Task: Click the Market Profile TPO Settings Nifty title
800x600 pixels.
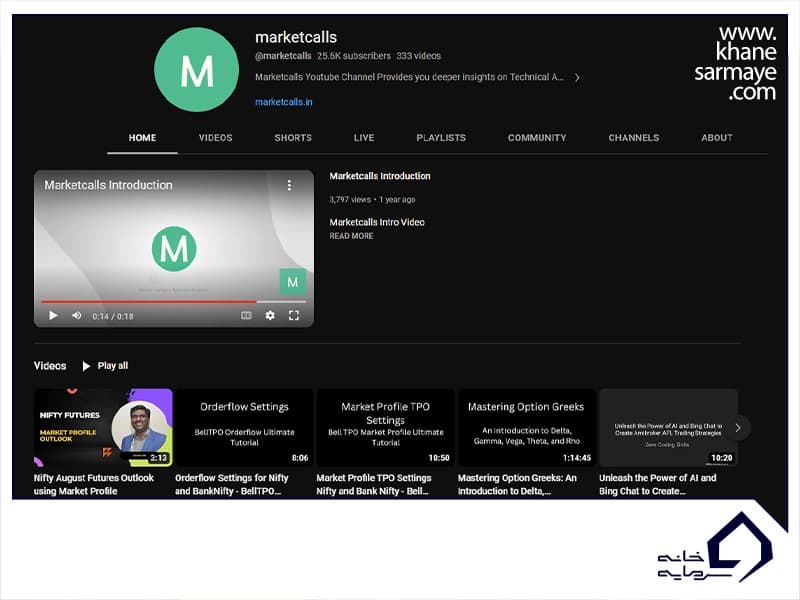Action: click(374, 485)
